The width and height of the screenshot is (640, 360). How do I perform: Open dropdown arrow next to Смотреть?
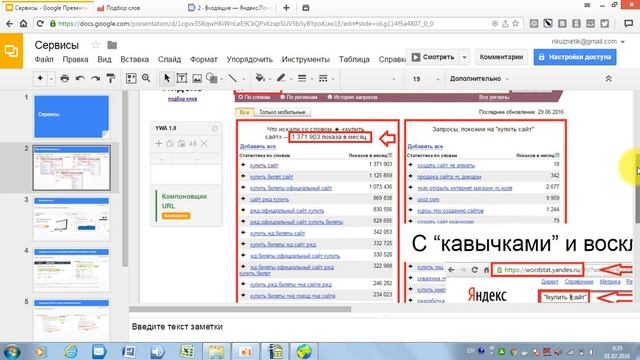[464, 57]
